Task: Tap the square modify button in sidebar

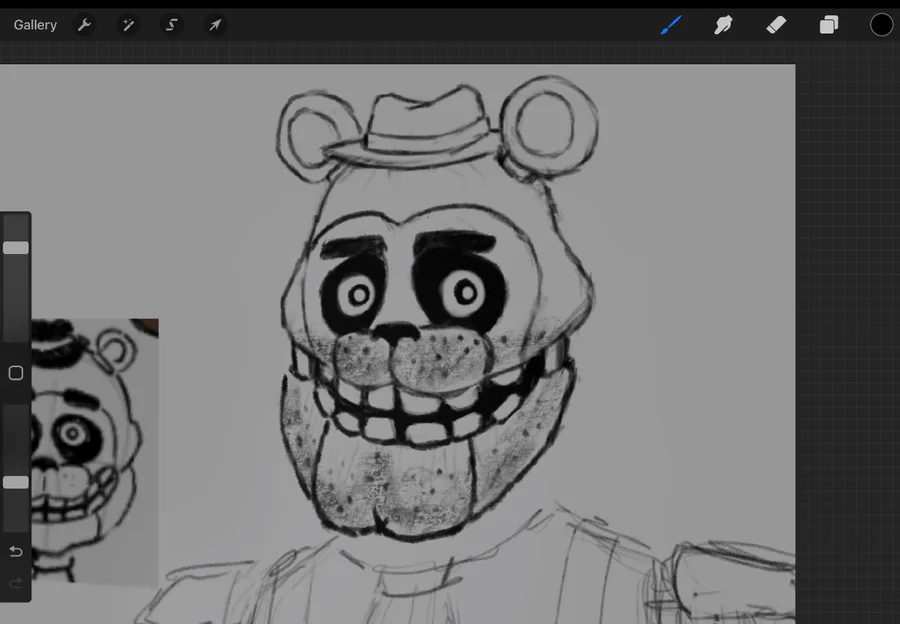Action: point(15,373)
